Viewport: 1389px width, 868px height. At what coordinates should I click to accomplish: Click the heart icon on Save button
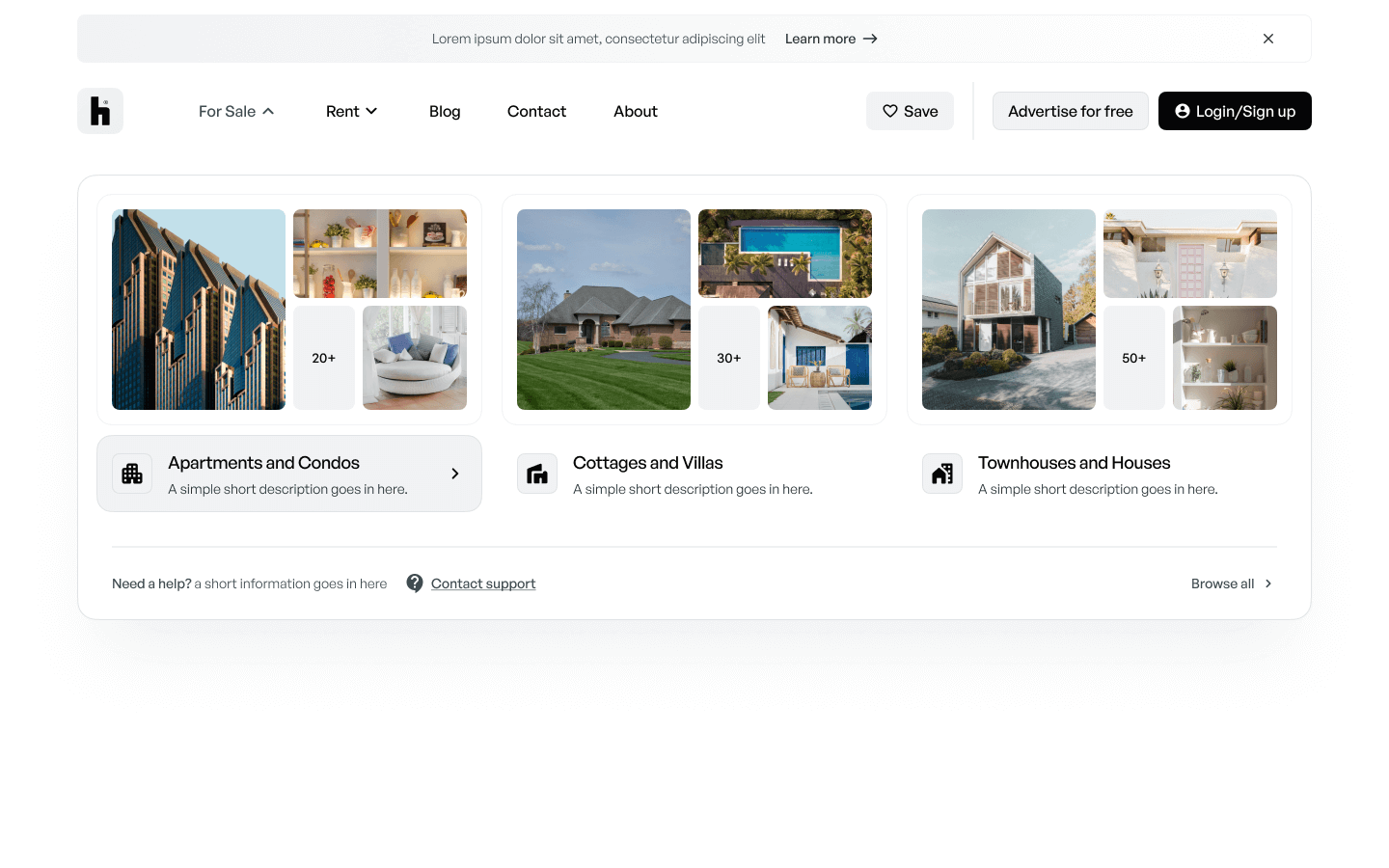point(890,111)
